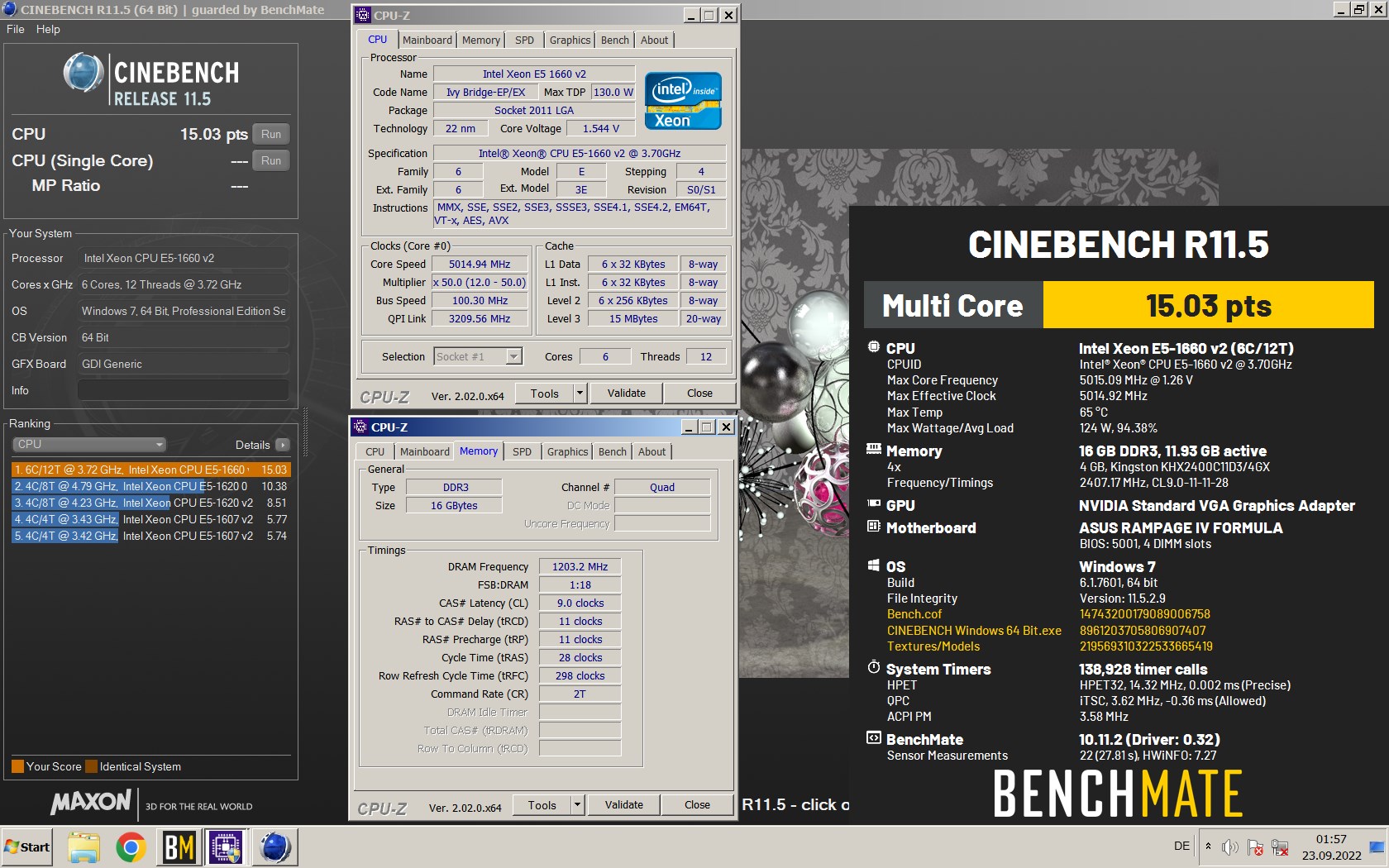1389x868 pixels.
Task: Open SPD tab in bottom CPU-Z window
Action: [x=522, y=451]
